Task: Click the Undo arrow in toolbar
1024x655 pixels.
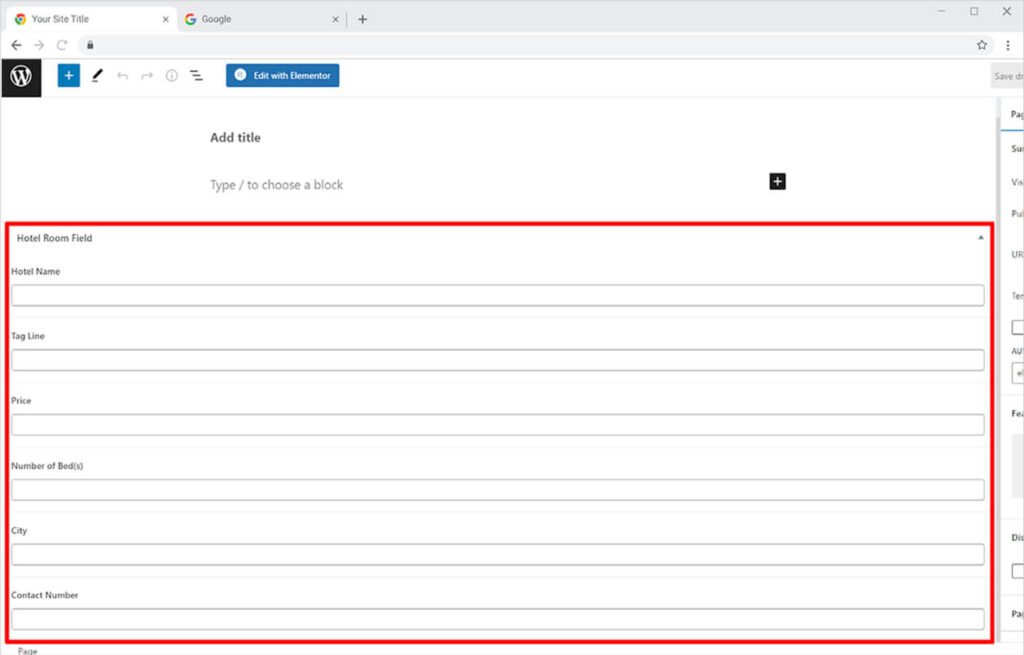Action: (122, 76)
